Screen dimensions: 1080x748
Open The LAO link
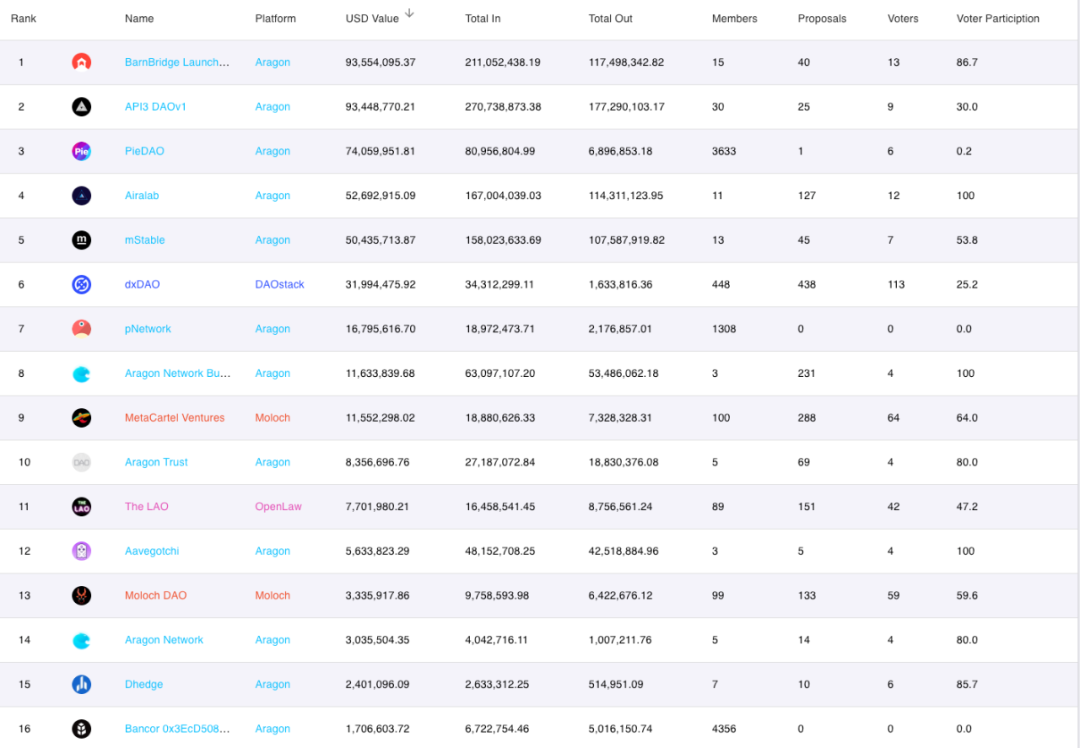click(147, 506)
